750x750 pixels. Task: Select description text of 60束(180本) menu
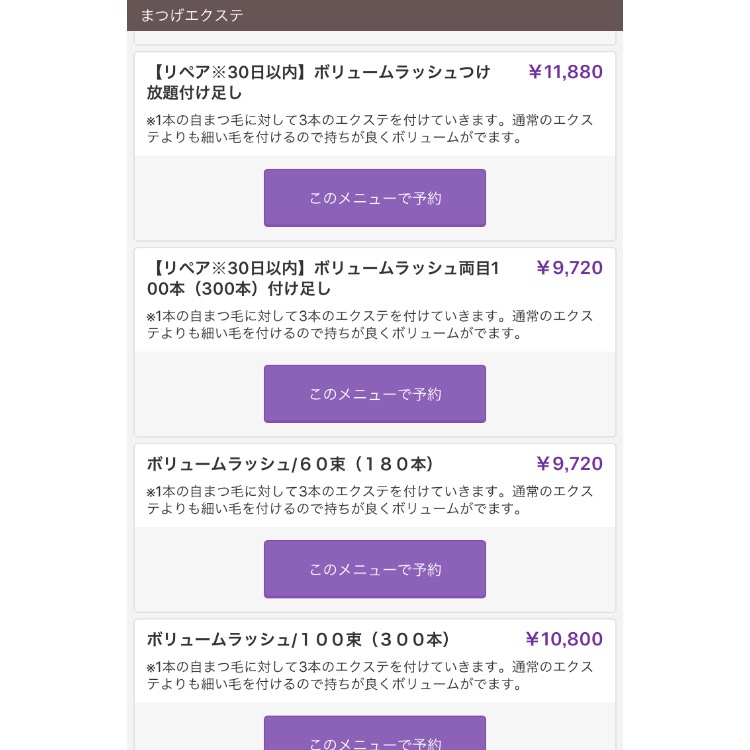(x=370, y=500)
